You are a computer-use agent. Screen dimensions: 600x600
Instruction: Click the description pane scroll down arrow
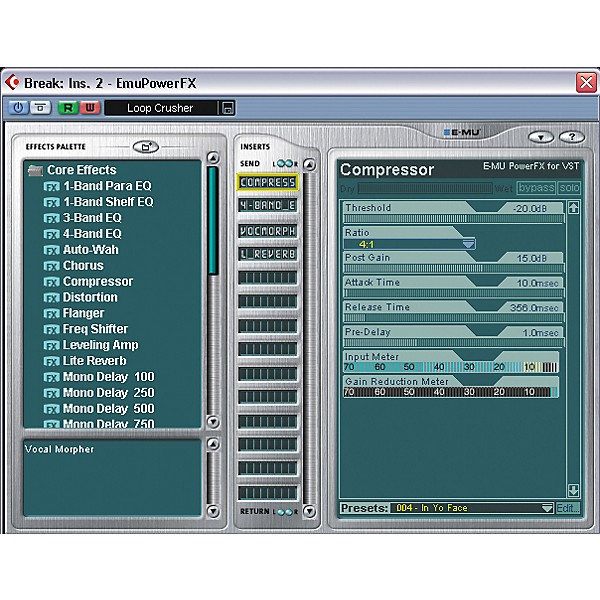click(213, 511)
